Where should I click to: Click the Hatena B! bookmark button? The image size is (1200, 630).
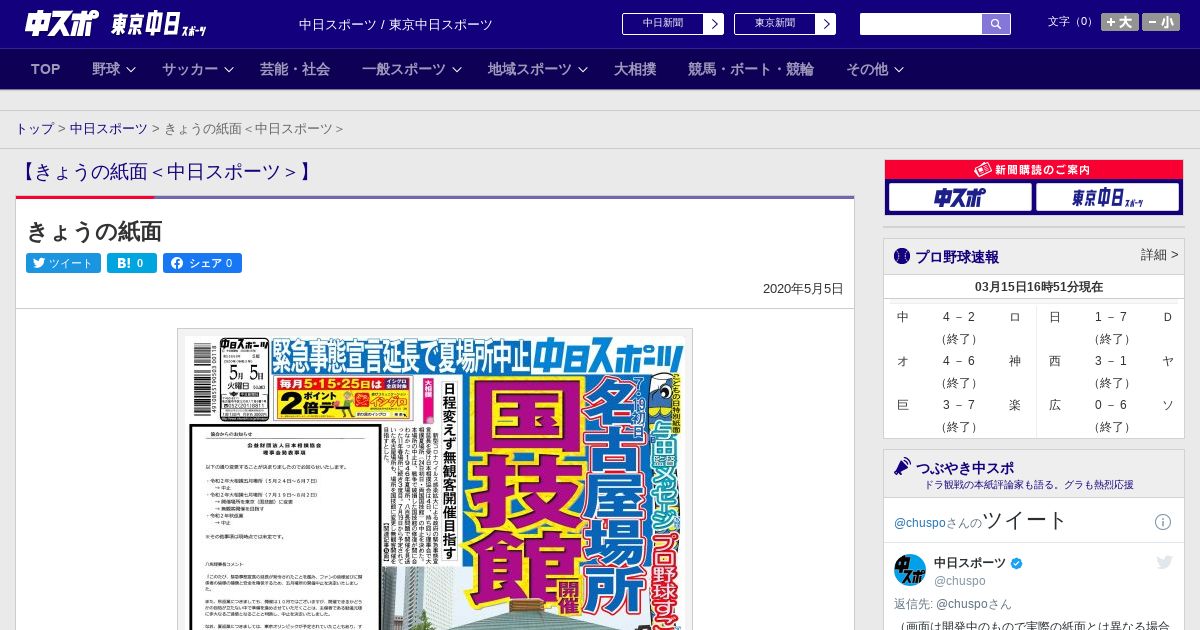(132, 263)
